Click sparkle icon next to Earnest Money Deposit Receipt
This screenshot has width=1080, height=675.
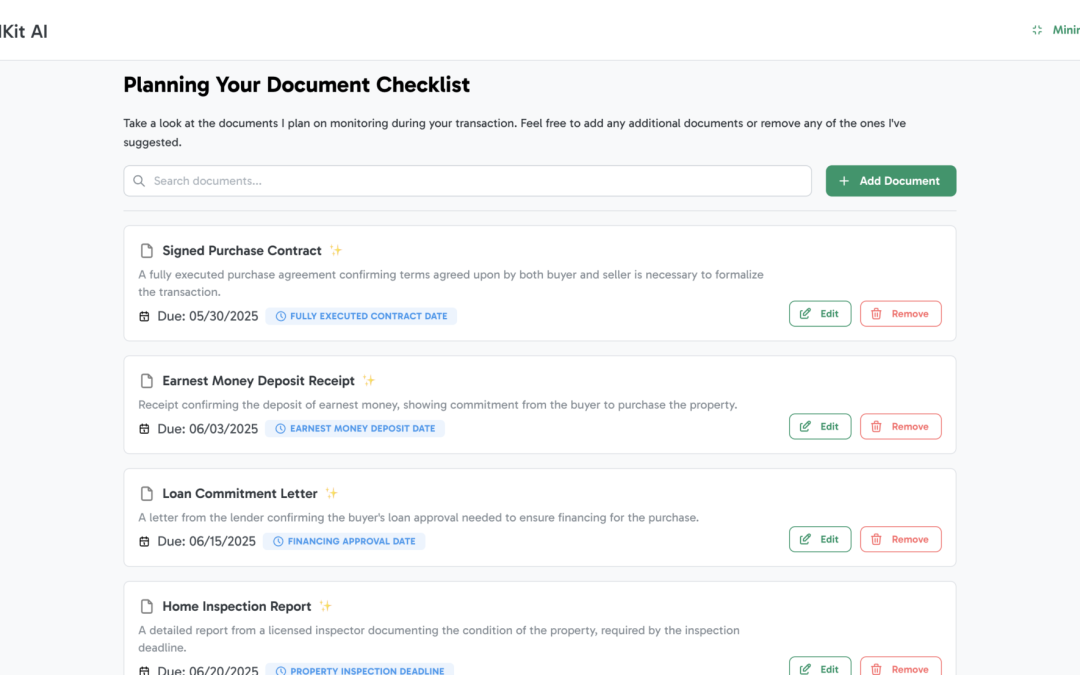point(369,381)
